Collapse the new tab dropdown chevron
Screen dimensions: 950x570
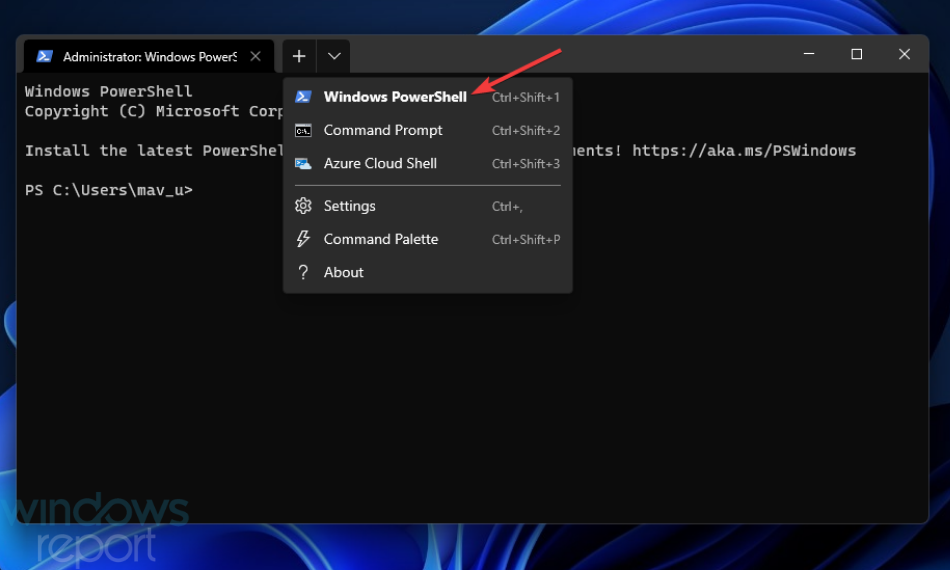334,56
